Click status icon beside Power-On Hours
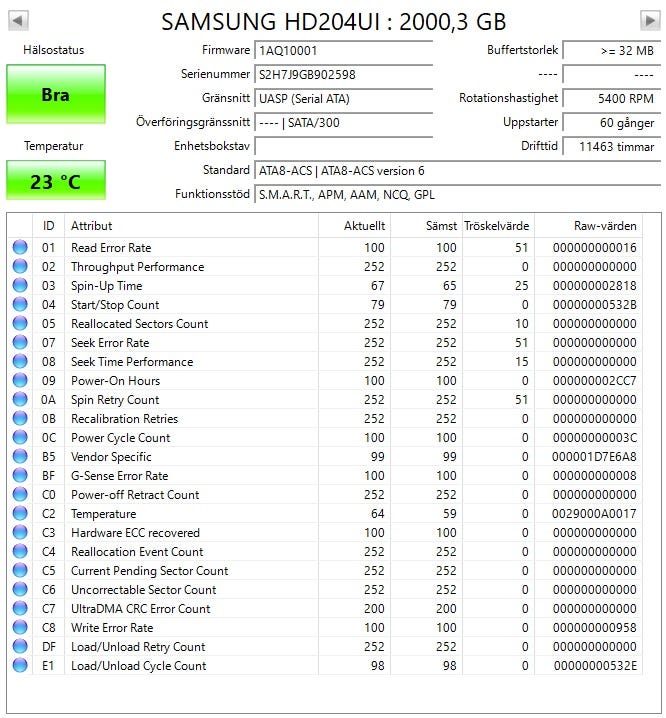666x718 pixels. pos(20,381)
